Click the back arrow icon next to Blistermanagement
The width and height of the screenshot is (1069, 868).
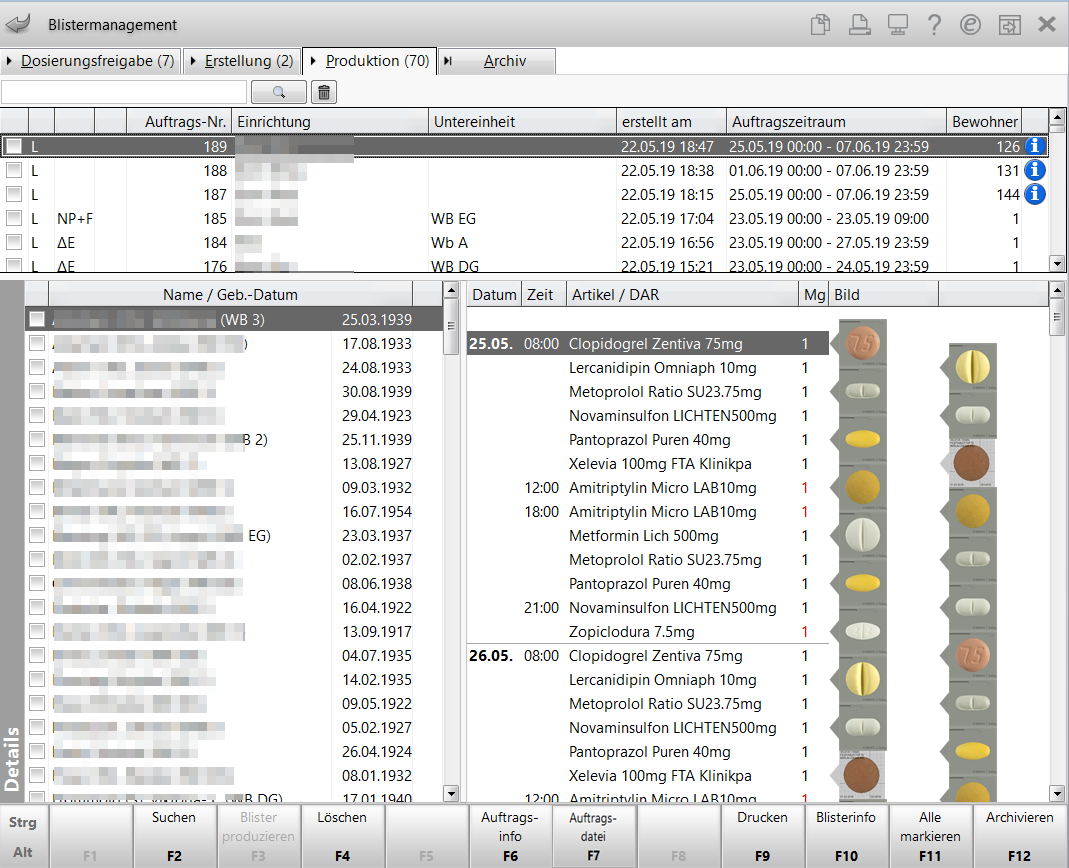pyautogui.click(x=18, y=25)
